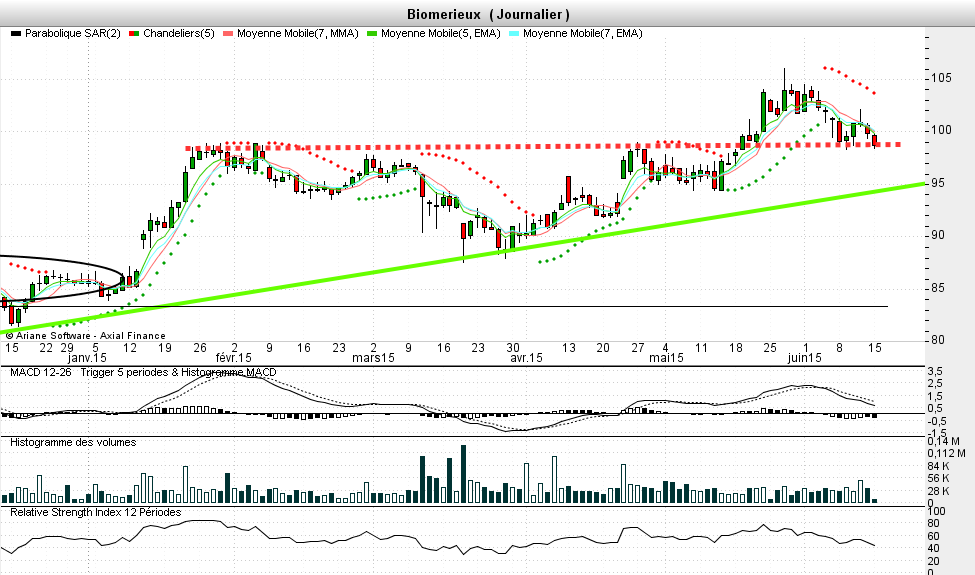Click the Chandeliers(5) red-green legend marker
975x575 pixels.
pyautogui.click(x=134, y=34)
